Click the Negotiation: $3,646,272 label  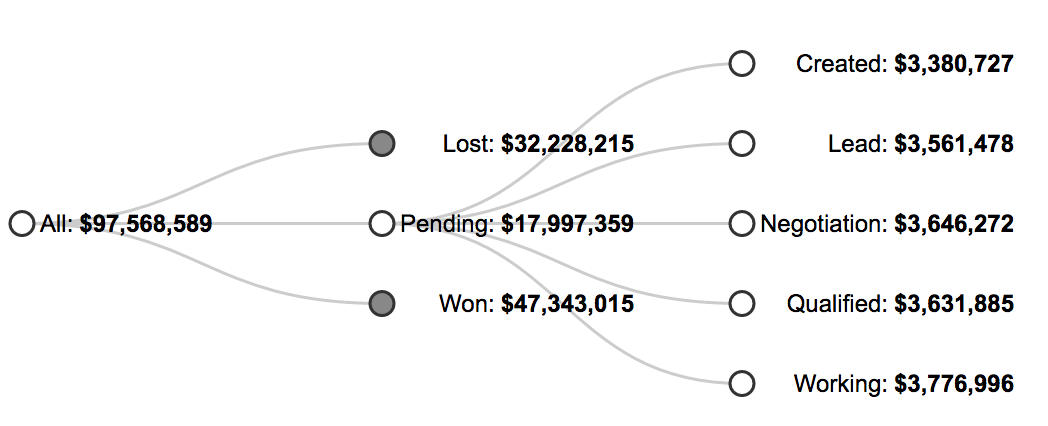[x=887, y=224]
